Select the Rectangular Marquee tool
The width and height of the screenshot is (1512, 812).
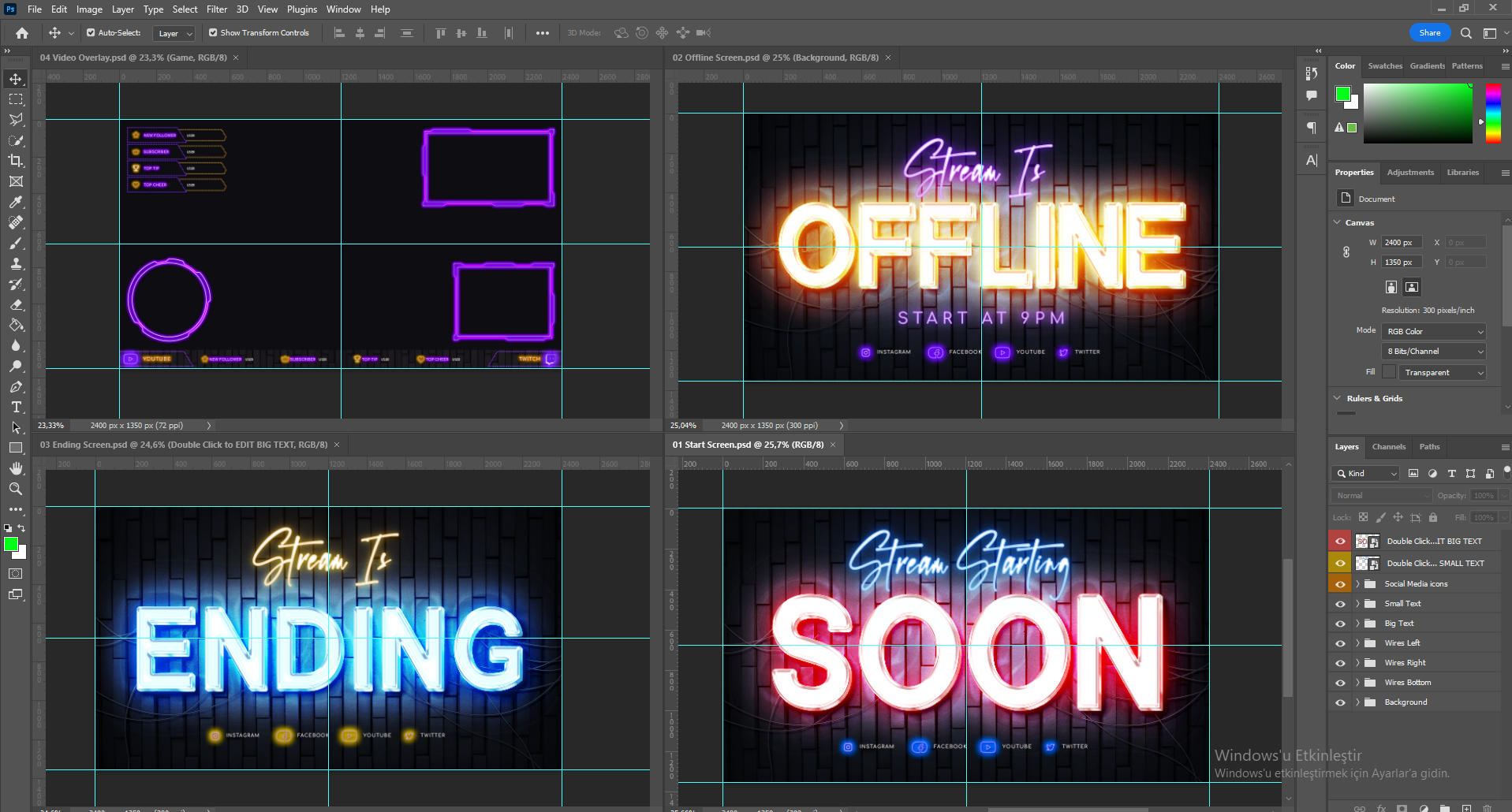[16, 99]
